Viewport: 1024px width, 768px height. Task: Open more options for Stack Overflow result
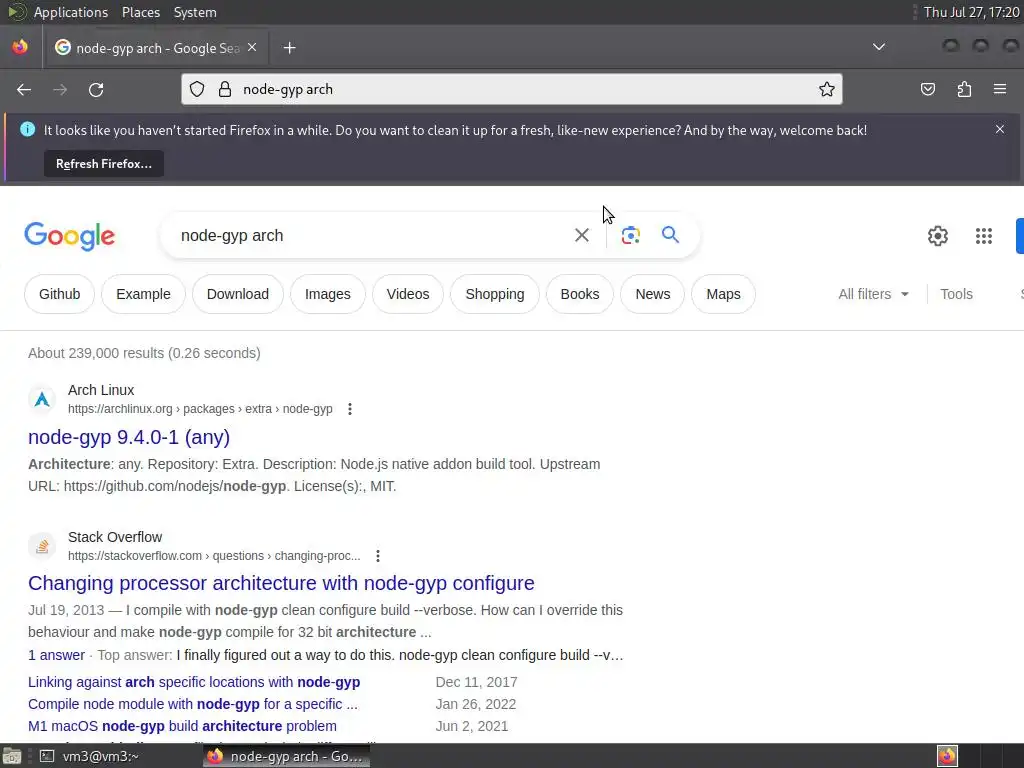[377, 556]
